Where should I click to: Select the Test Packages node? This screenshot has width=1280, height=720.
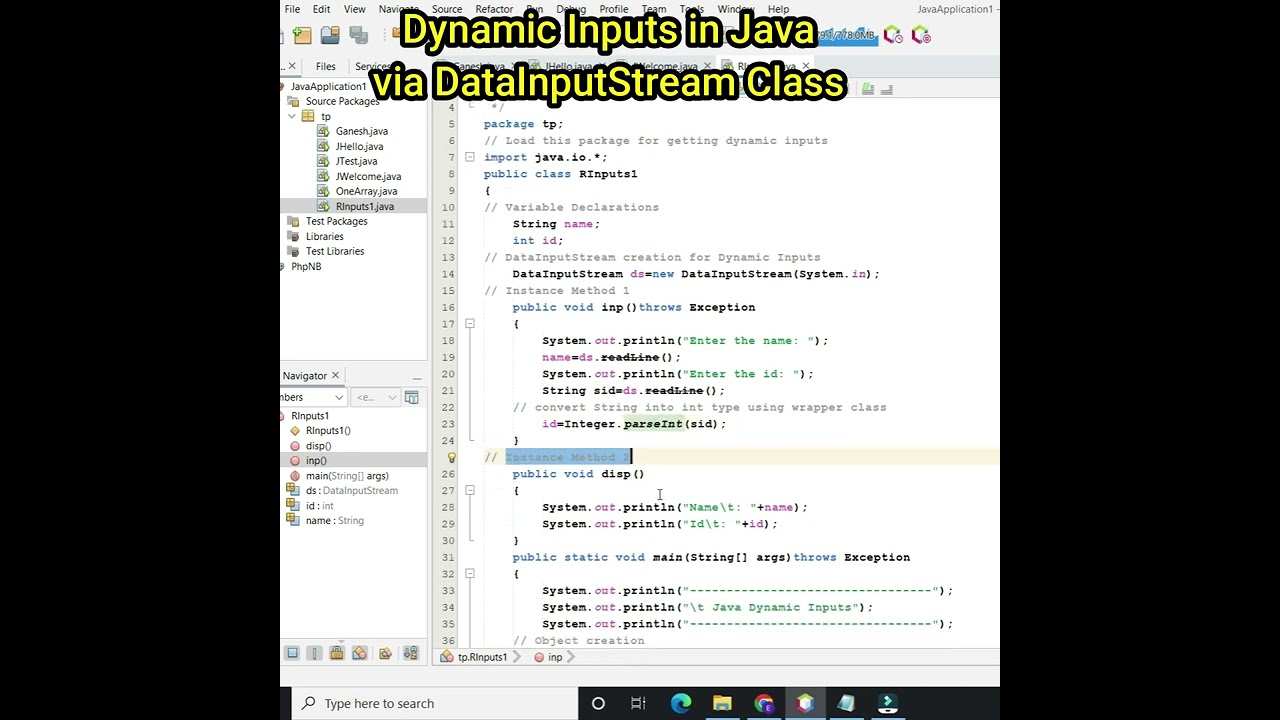336,221
